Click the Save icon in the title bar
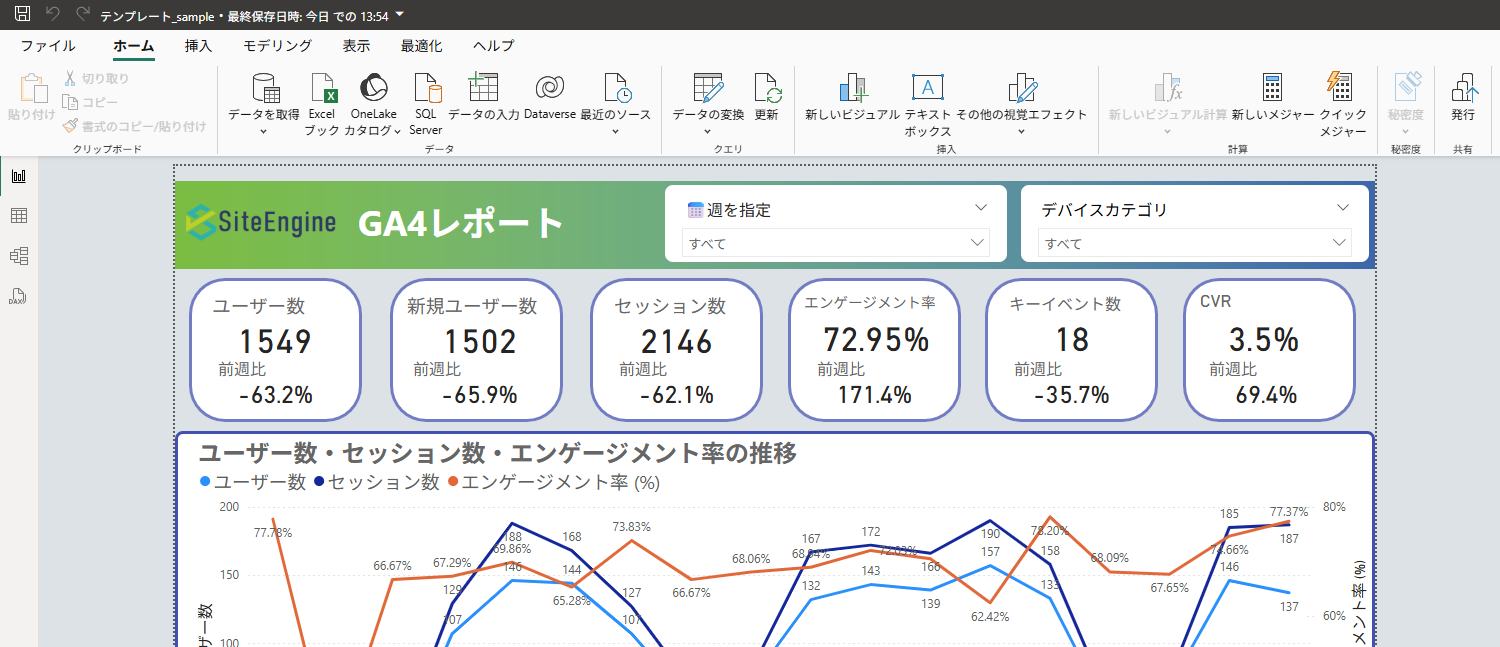The image size is (1500, 647). click(x=22, y=15)
